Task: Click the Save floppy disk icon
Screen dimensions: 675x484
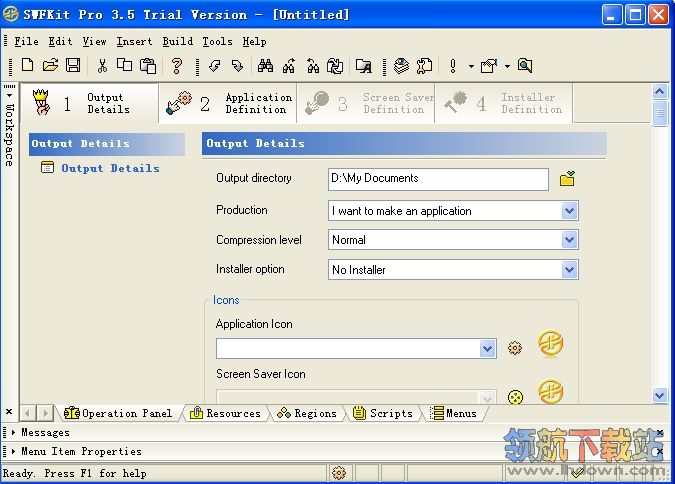Action: pos(73,65)
